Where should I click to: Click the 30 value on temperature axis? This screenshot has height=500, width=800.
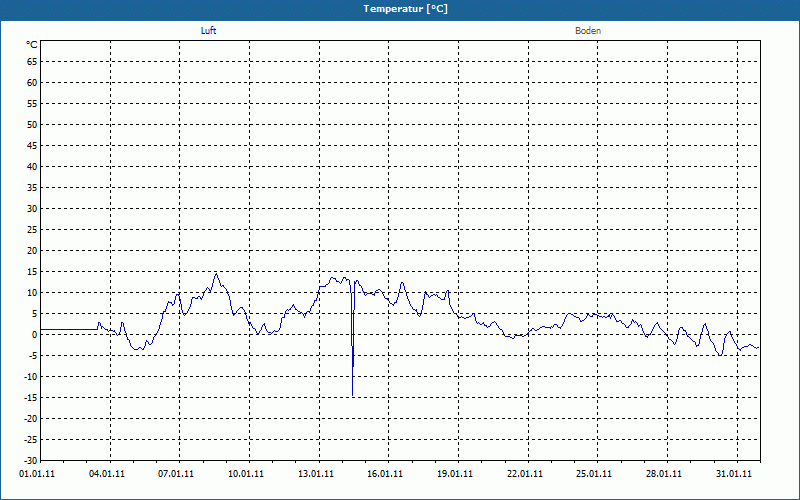32,209
